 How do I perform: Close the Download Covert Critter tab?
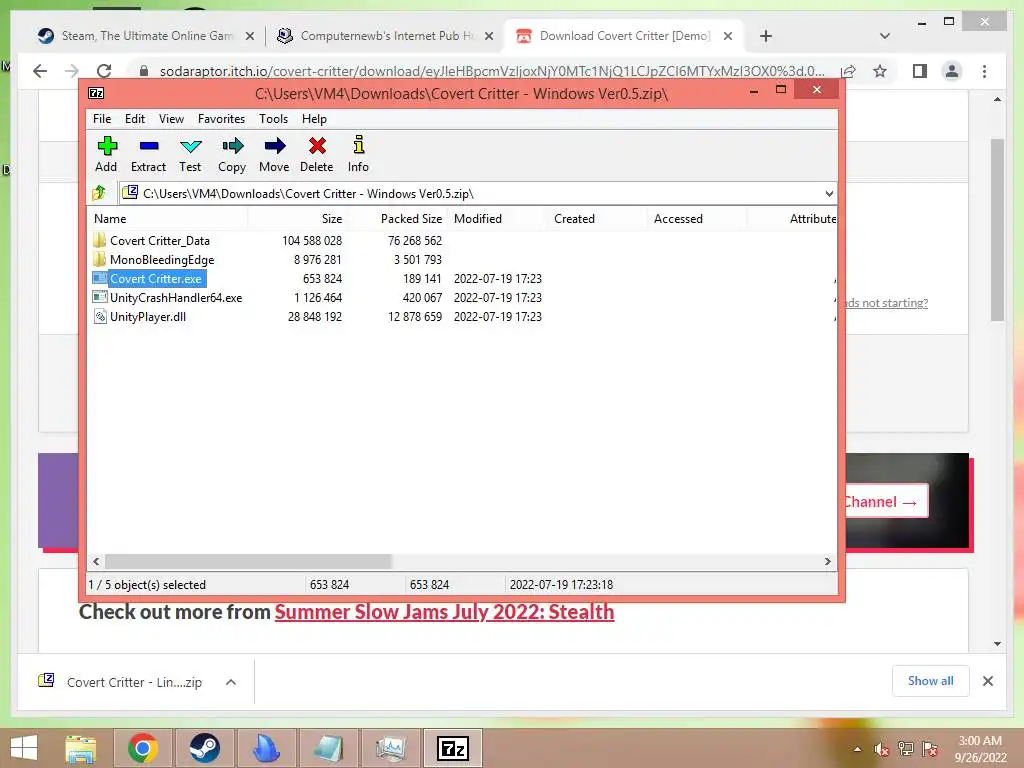click(728, 36)
